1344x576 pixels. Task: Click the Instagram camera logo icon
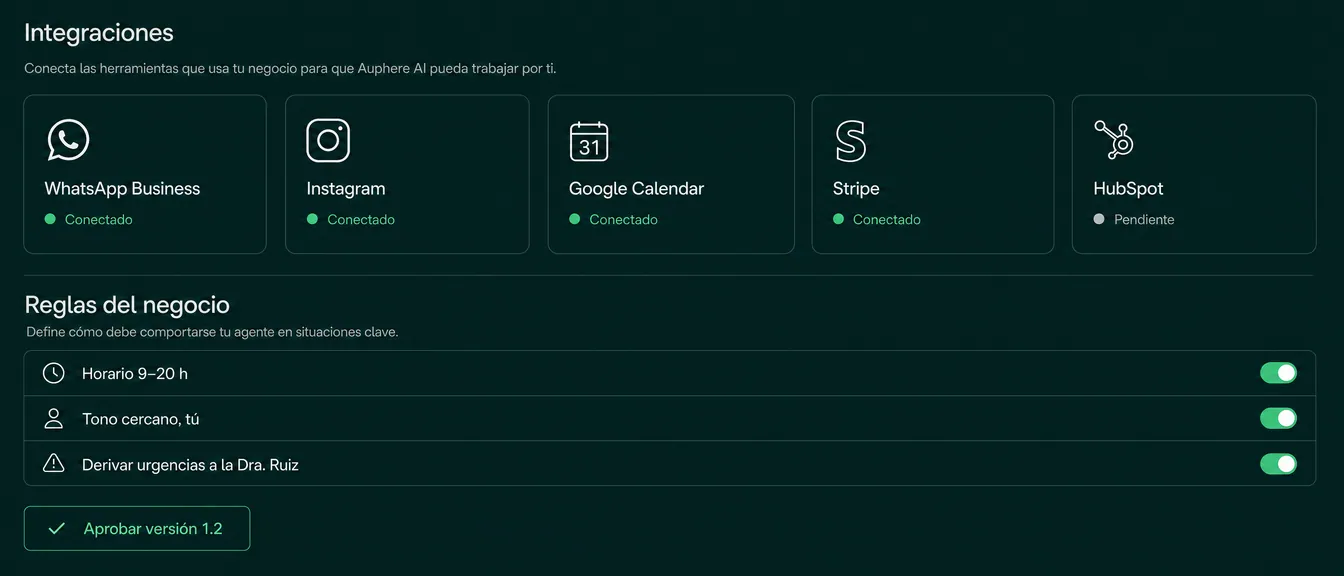pyautogui.click(x=328, y=140)
